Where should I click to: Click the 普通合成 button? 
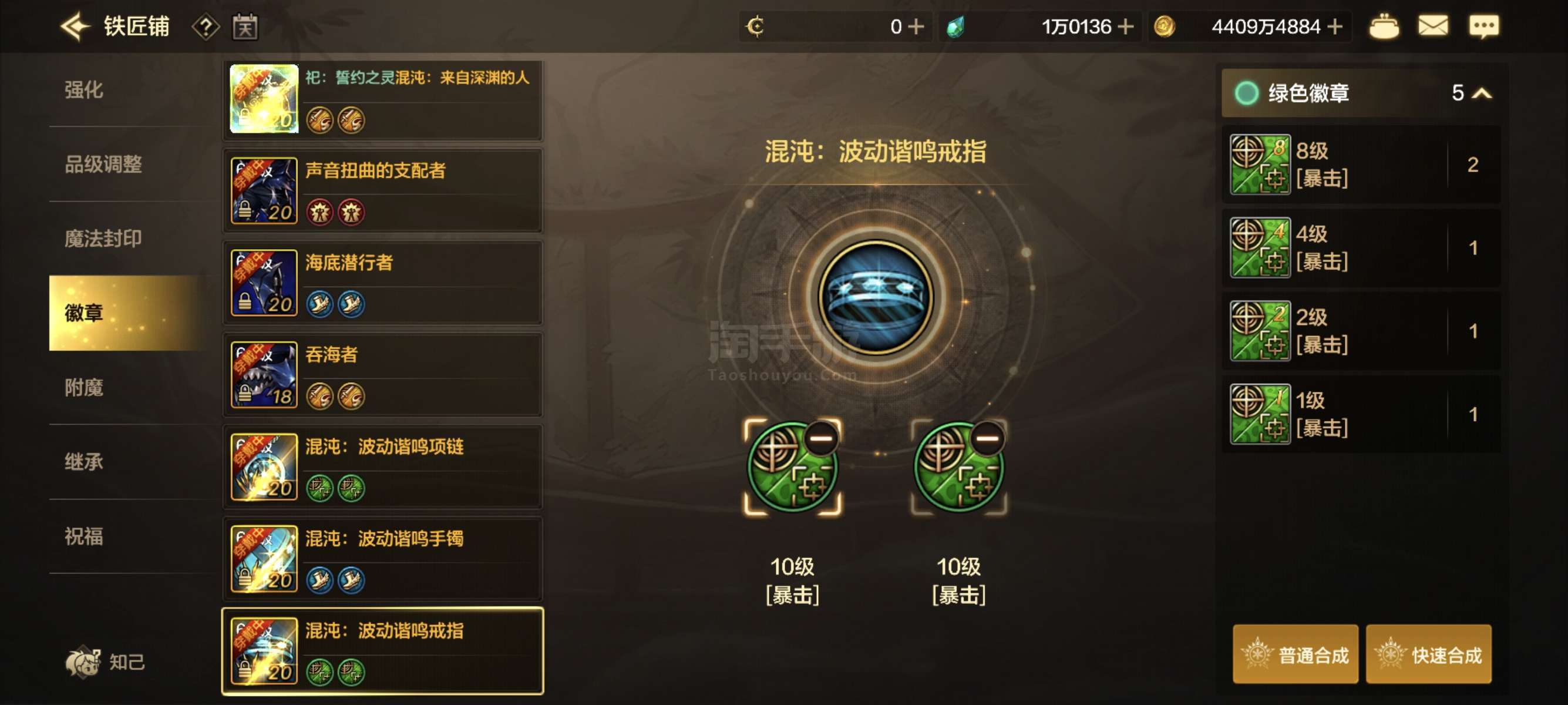pos(1296,654)
